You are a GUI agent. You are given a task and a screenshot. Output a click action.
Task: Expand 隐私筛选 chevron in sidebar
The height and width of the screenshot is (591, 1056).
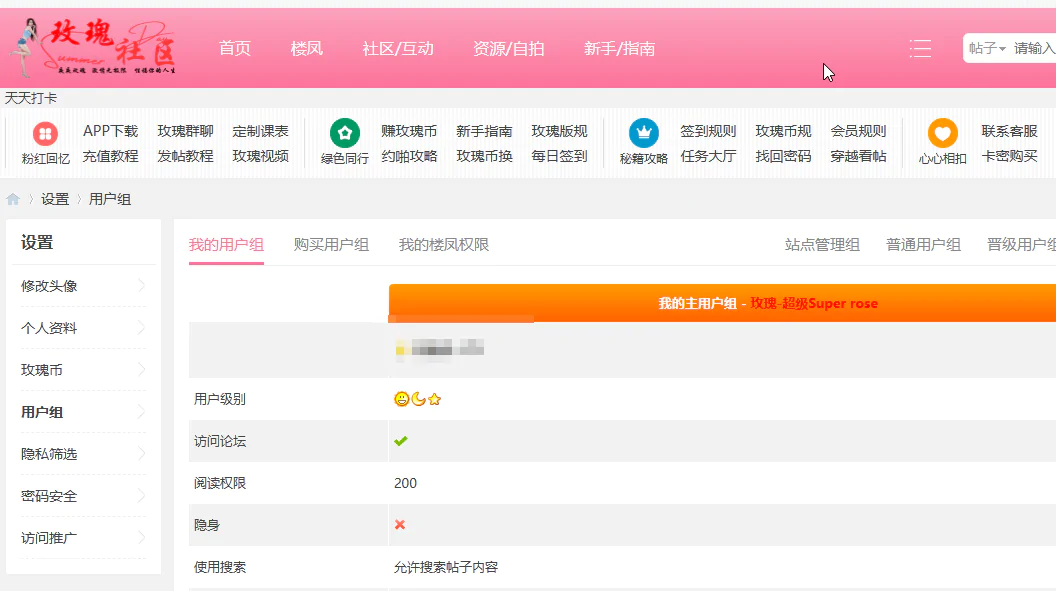[x=141, y=454]
